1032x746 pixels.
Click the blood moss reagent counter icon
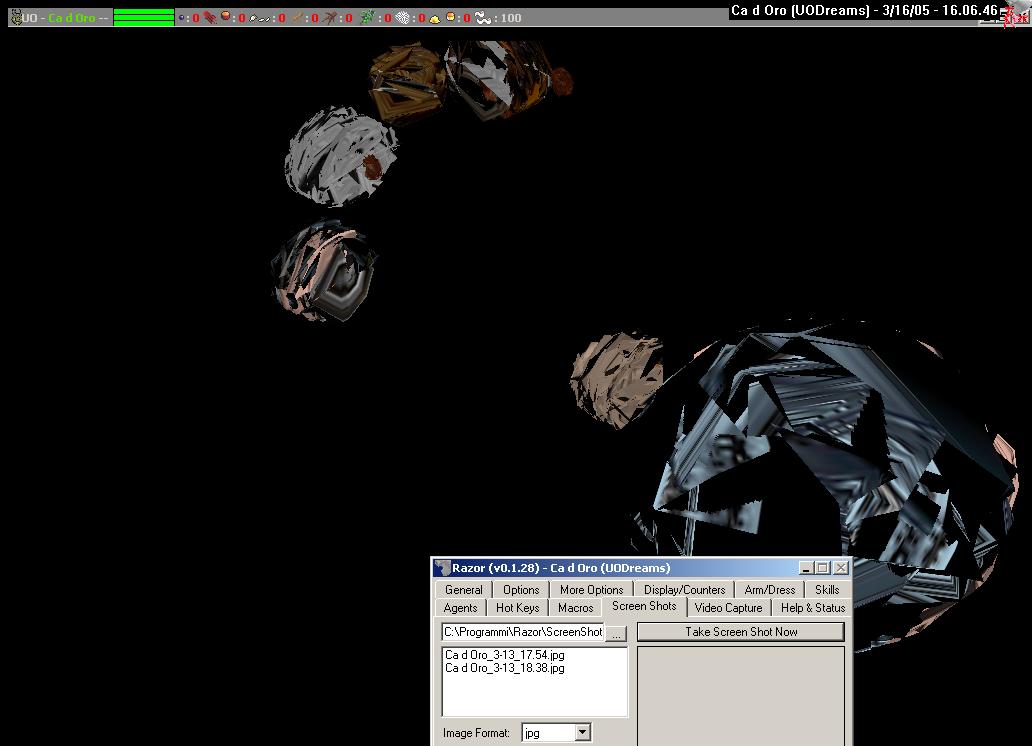210,18
